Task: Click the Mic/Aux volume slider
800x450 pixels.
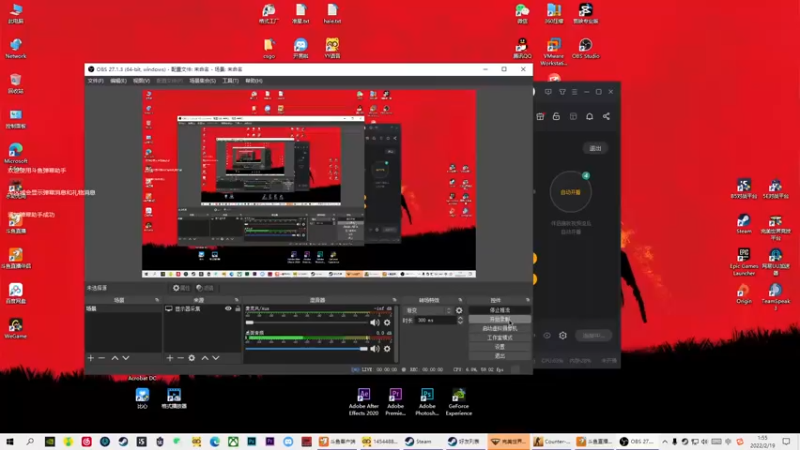Action: point(307,322)
